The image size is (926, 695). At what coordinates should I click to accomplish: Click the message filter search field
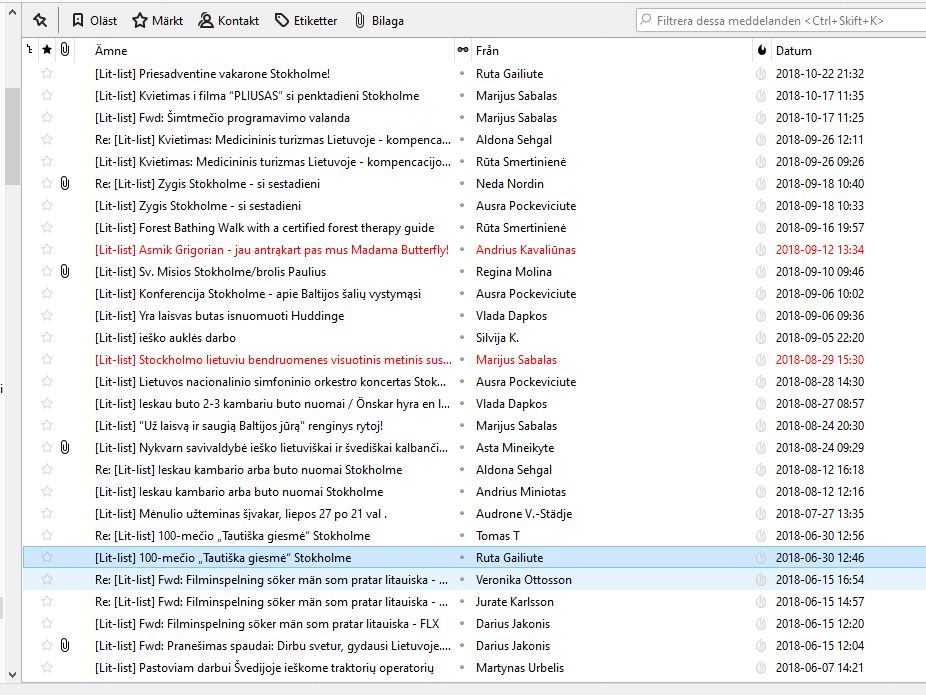780,20
